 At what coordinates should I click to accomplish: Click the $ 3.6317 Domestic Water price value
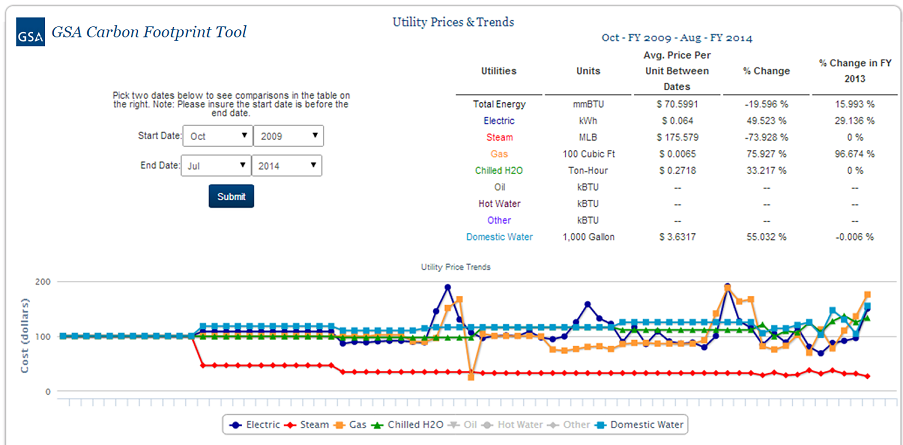point(677,237)
